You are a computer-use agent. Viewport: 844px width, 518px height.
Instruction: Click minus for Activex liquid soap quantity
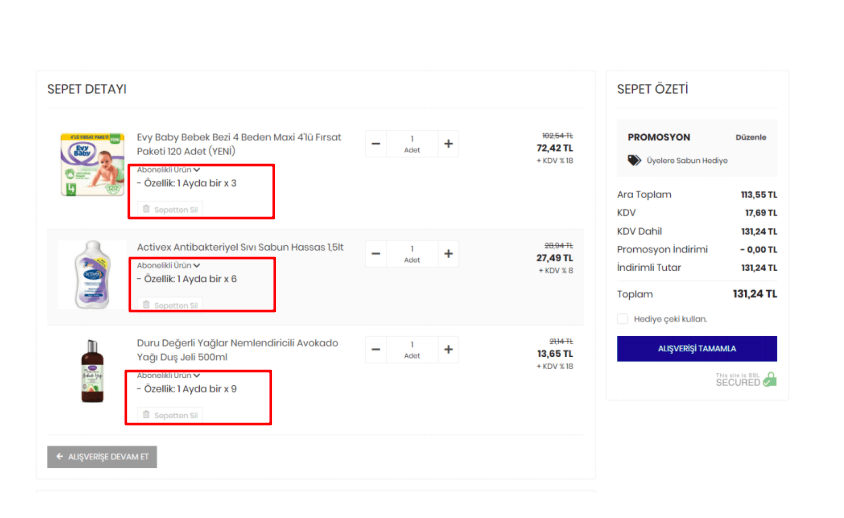[x=376, y=254]
